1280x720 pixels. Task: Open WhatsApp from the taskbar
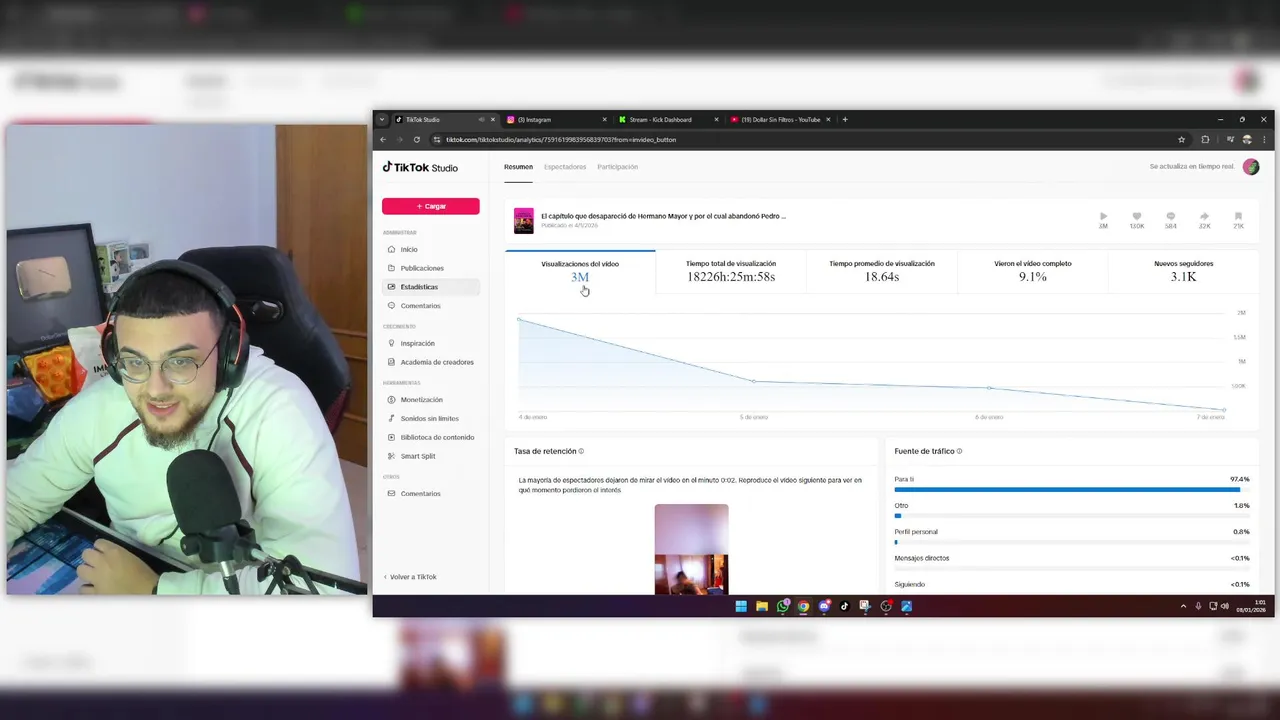point(783,606)
